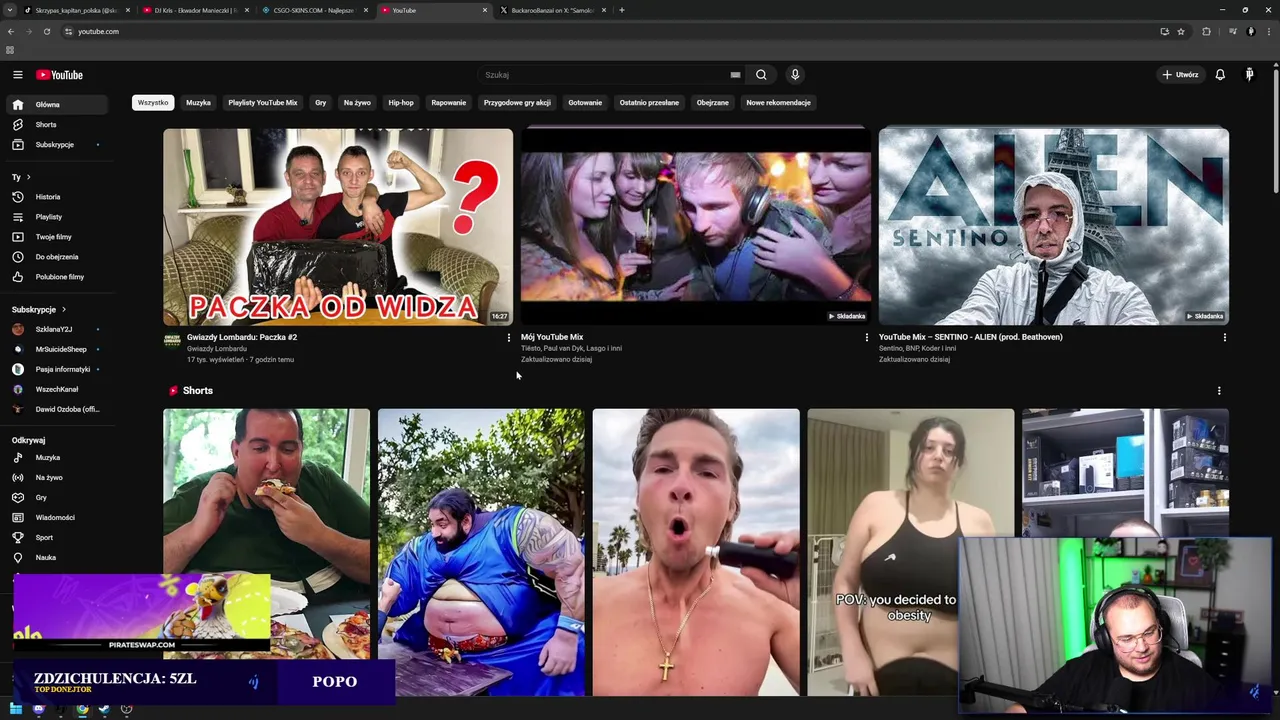This screenshot has height=720, width=1280.
Task: Open MrSuicideSheep subscription channel
Action: click(x=56, y=349)
